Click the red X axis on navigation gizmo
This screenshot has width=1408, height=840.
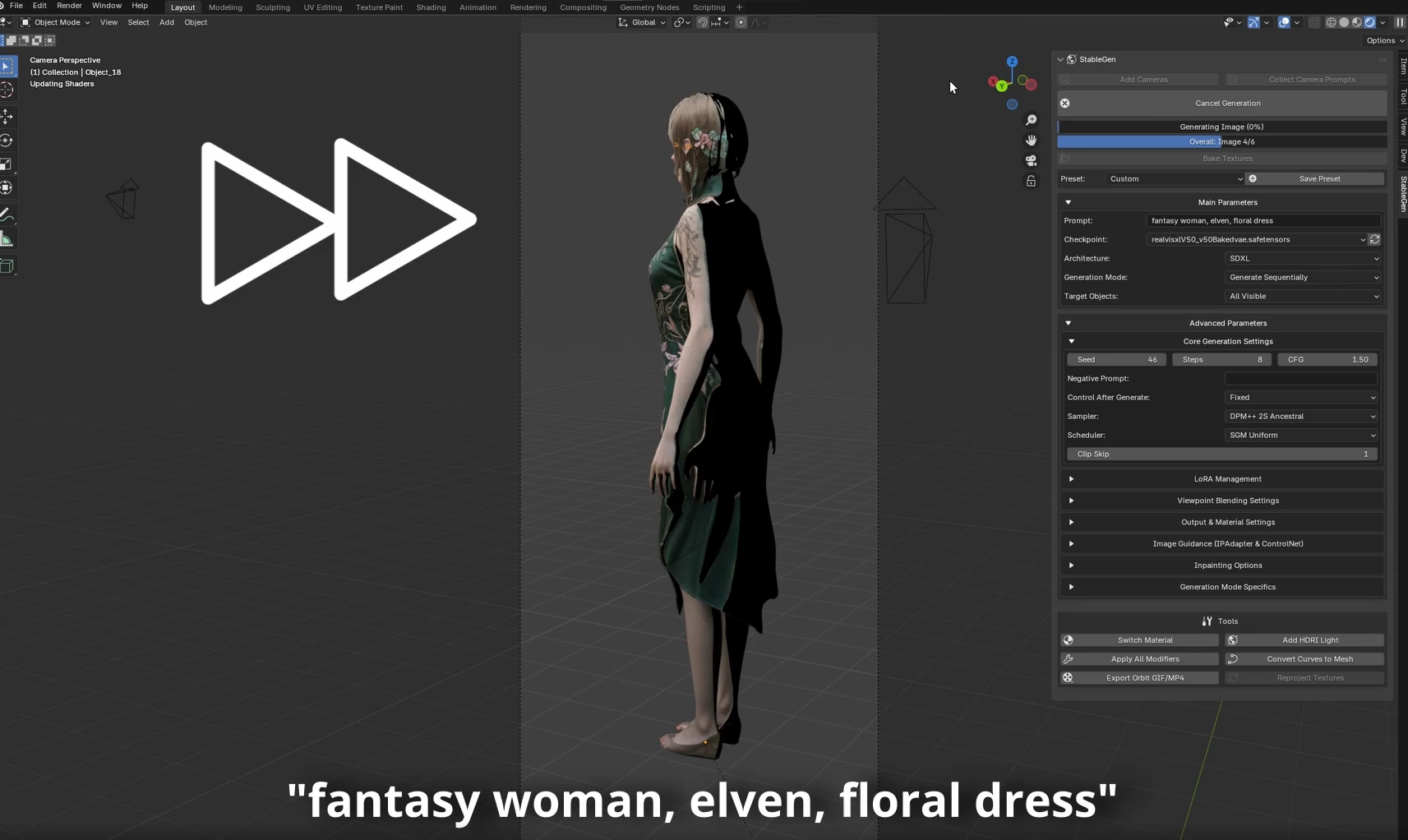[x=993, y=83]
